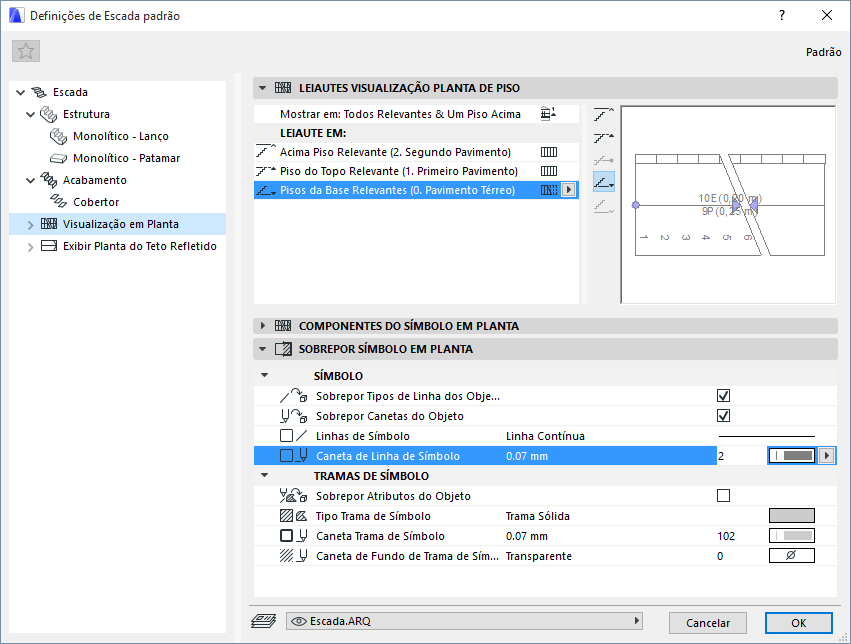Click the Monolítico - Lanço icon
The height and width of the screenshot is (644, 851).
click(x=58, y=136)
